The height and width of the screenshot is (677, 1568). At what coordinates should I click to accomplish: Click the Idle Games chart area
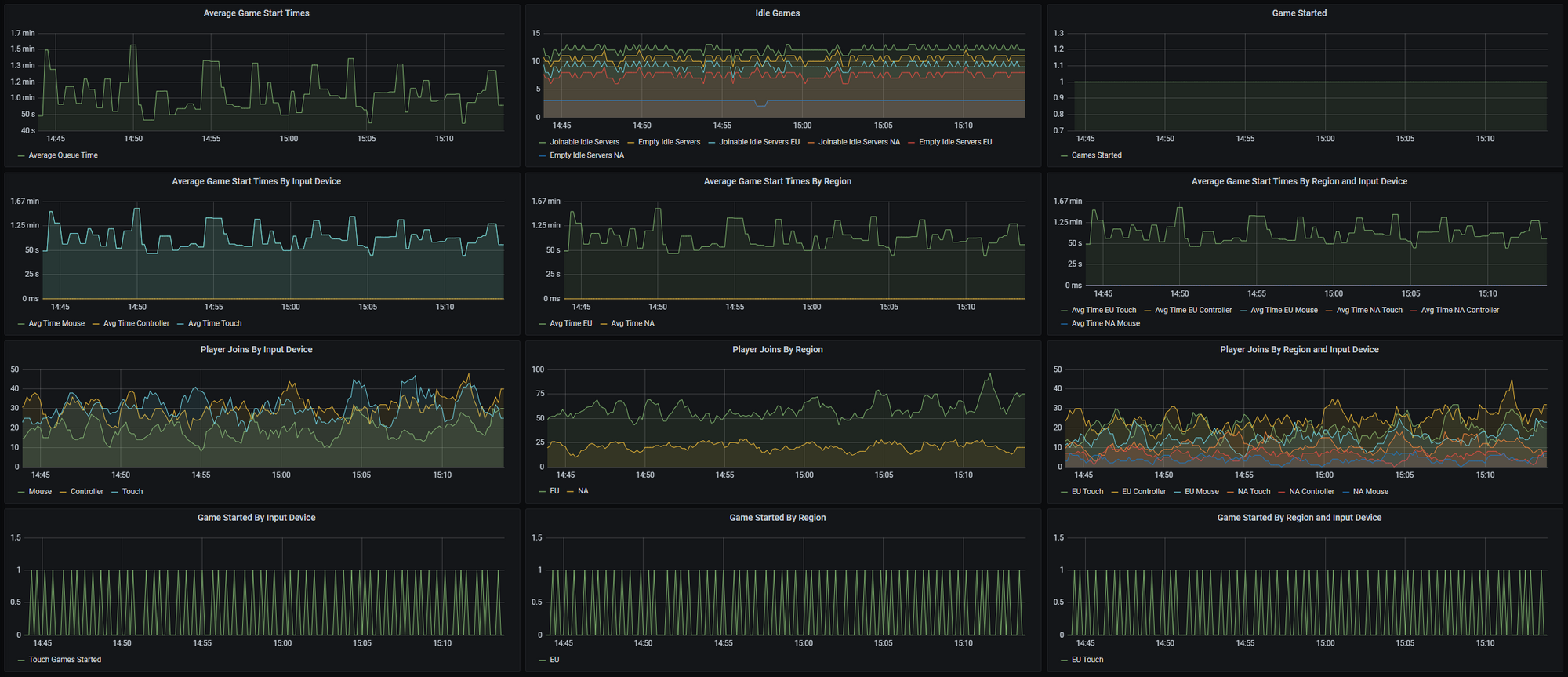click(x=784, y=75)
